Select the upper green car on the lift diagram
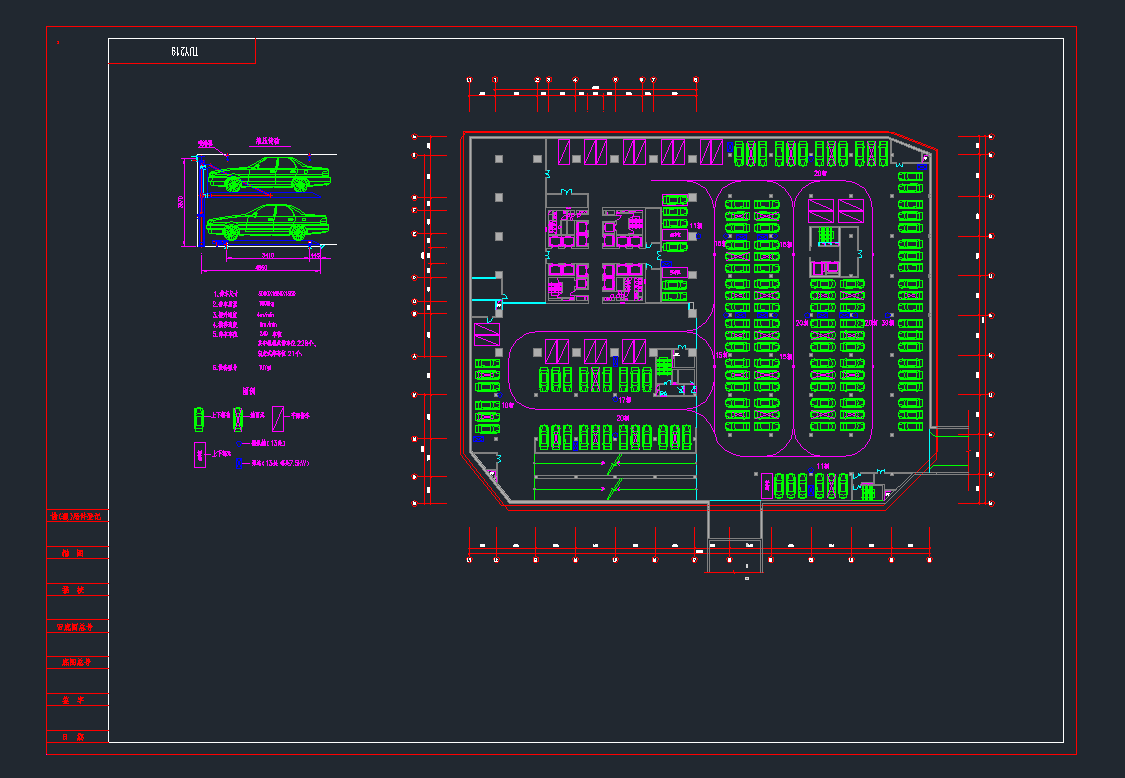 point(268,174)
